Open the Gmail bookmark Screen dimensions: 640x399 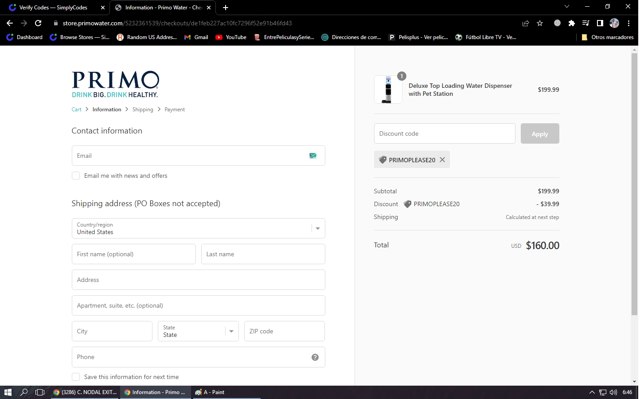[x=196, y=37]
